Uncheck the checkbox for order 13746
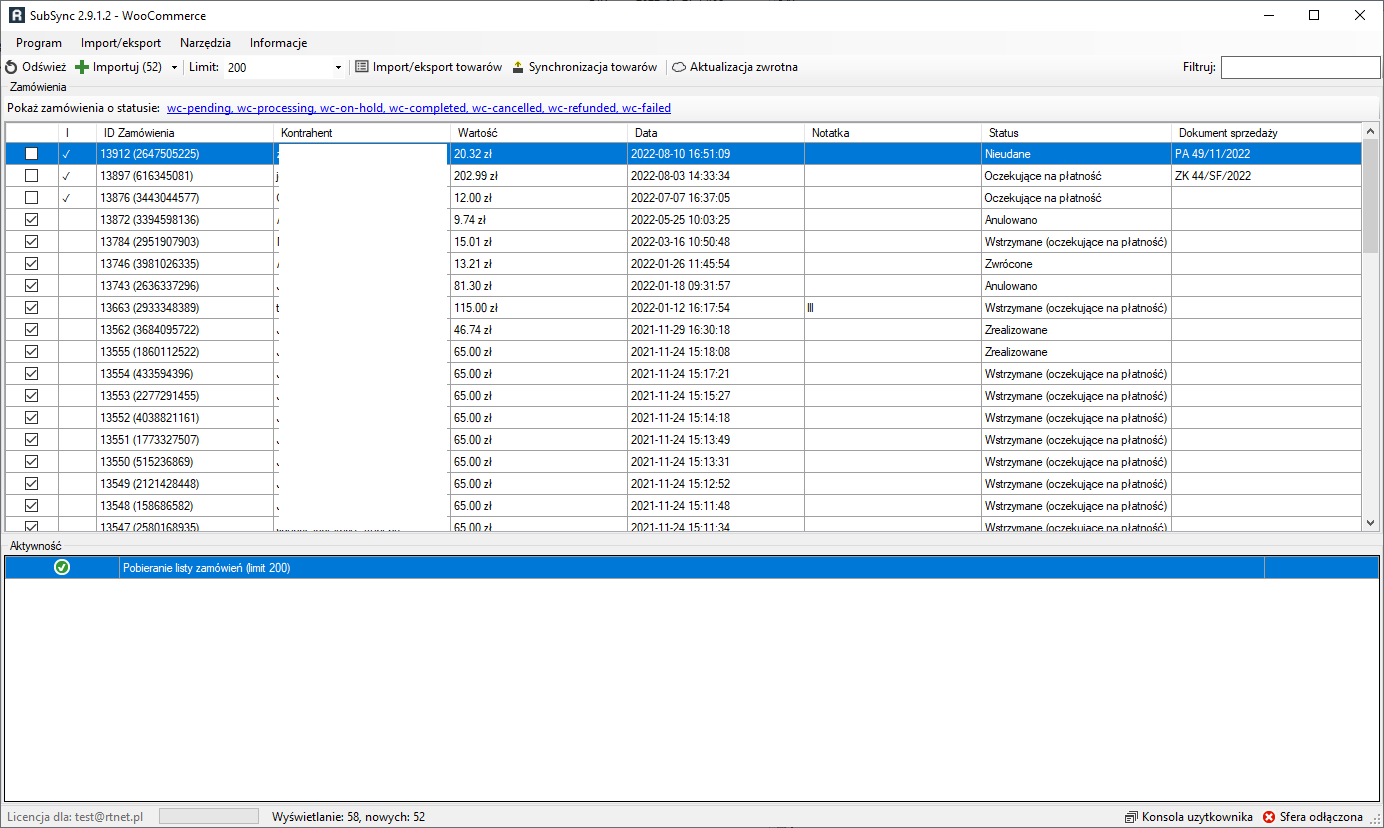Image resolution: width=1384 pixels, height=828 pixels. pyautogui.click(x=32, y=264)
